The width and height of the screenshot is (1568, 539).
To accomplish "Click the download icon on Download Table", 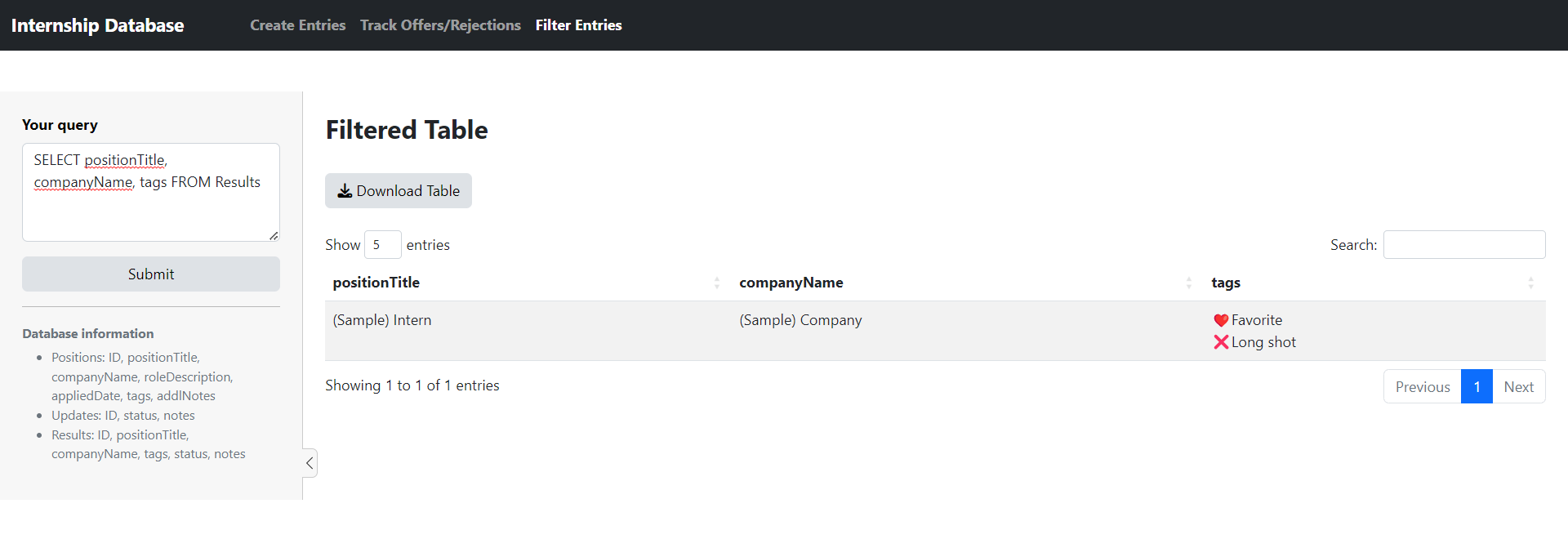I will [345, 191].
